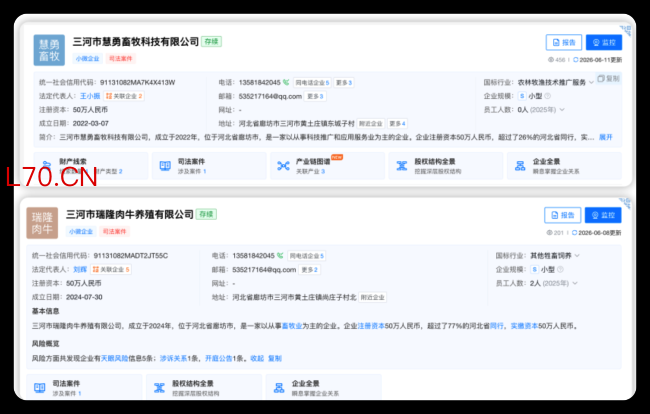Screen dimensions: 650x414
Task: Click 同电话企业 5 tag in 瑞隆肉牛 card
Action: (x=307, y=256)
